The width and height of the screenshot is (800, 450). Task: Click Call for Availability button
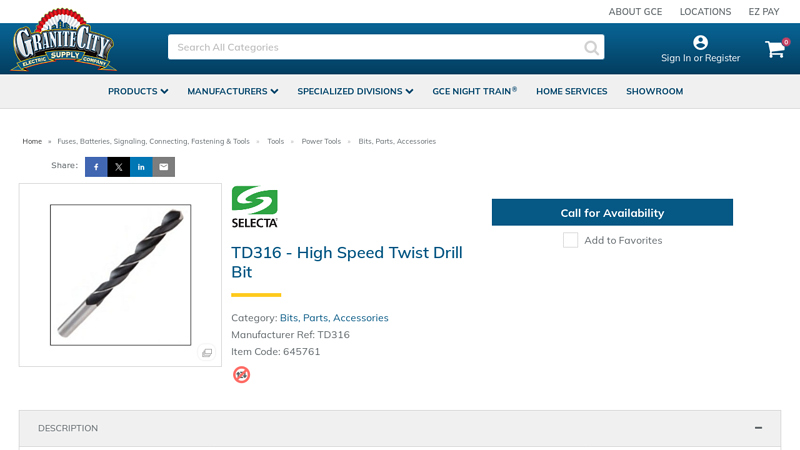[612, 212]
